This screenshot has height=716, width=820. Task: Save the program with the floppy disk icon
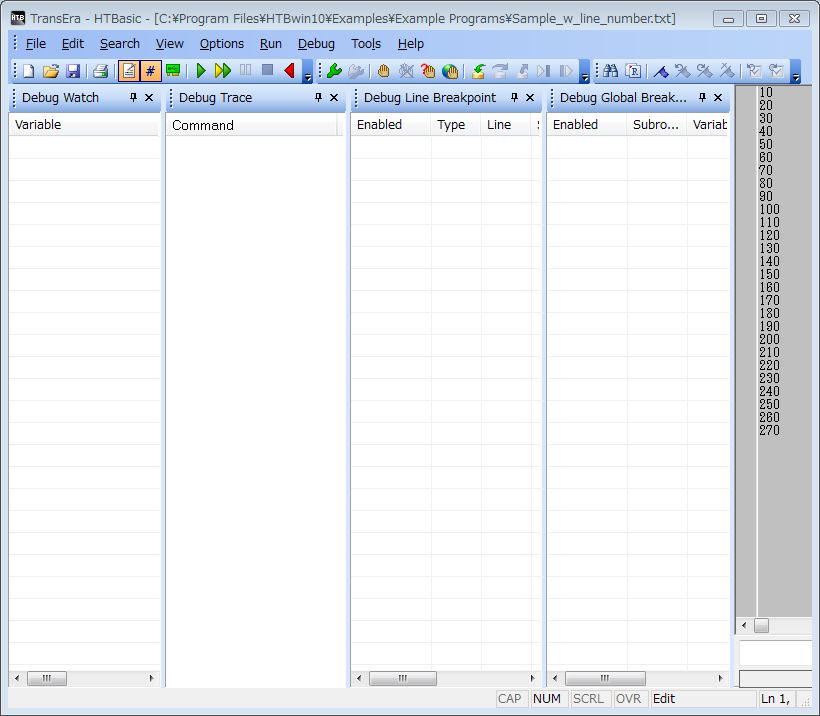[x=73, y=71]
